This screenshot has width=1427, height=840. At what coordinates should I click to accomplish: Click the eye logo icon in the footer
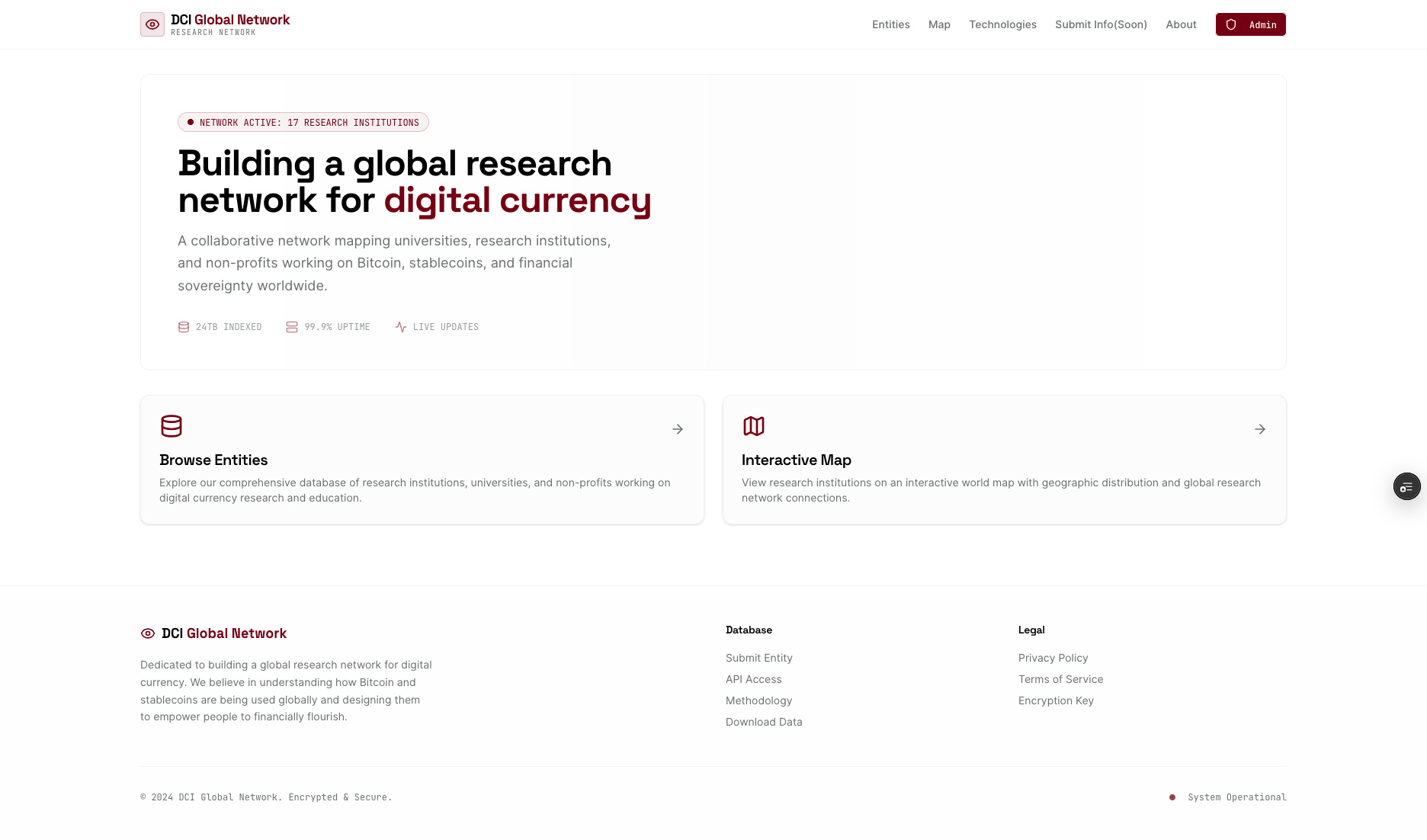(148, 633)
